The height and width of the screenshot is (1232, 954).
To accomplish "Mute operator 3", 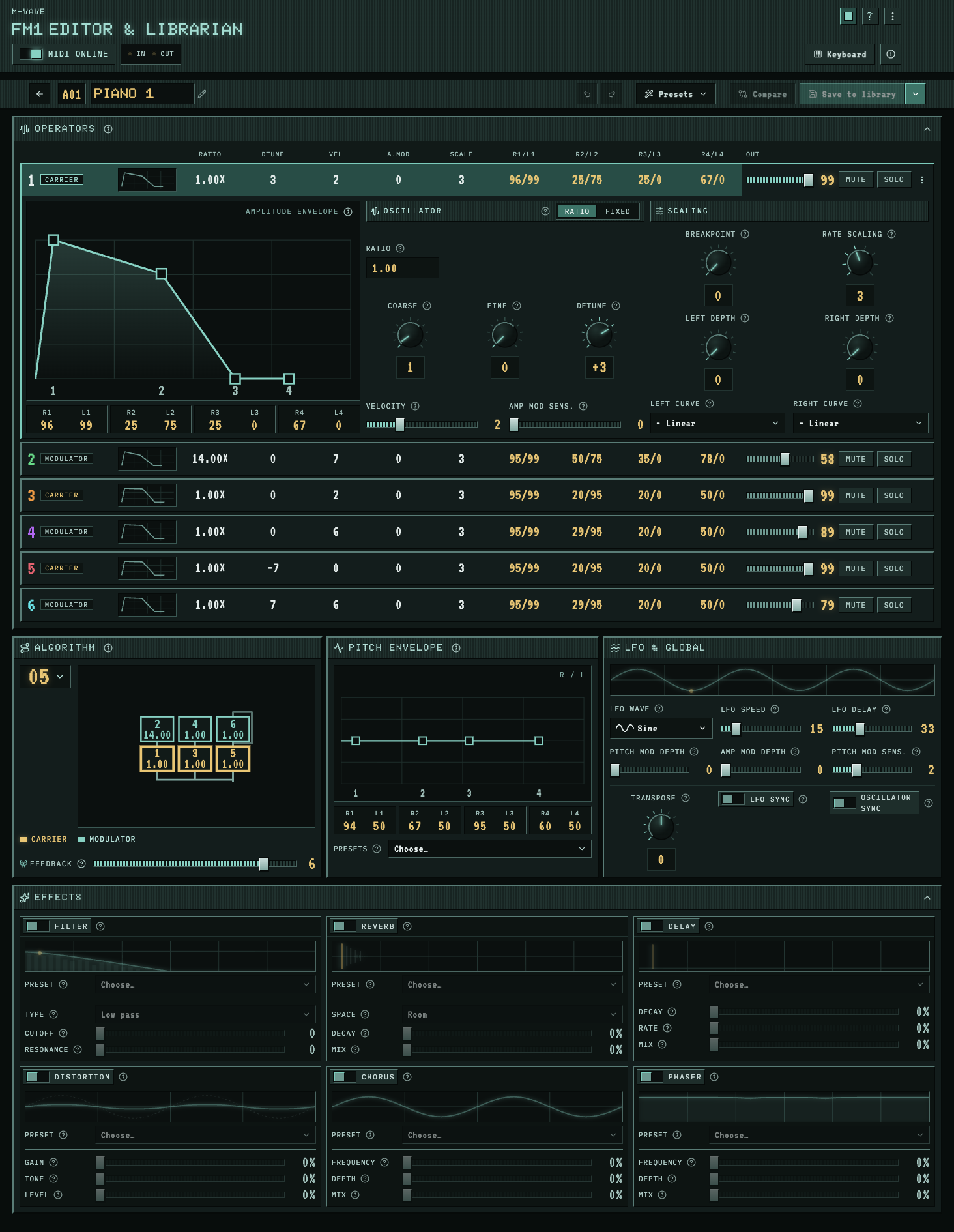I will tap(856, 495).
